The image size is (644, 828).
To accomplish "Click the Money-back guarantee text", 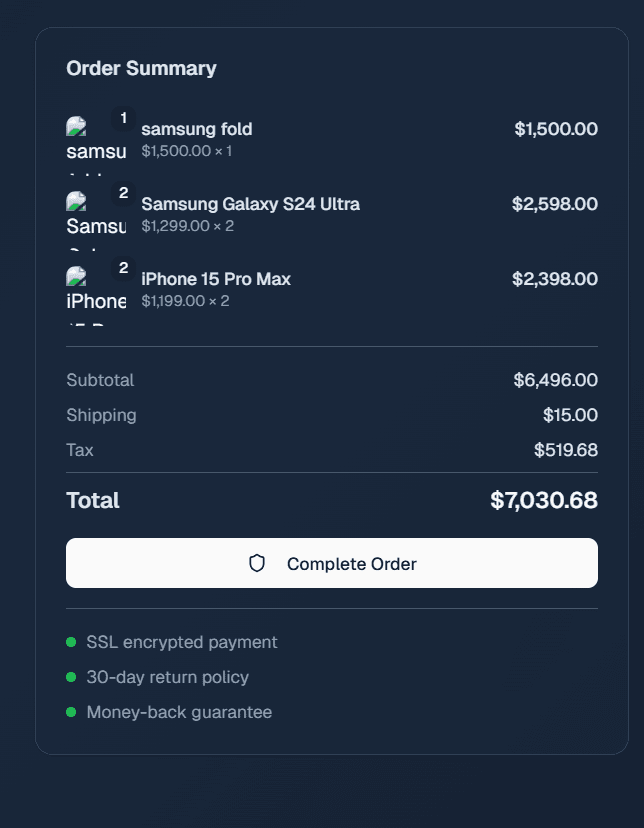I will [x=179, y=712].
